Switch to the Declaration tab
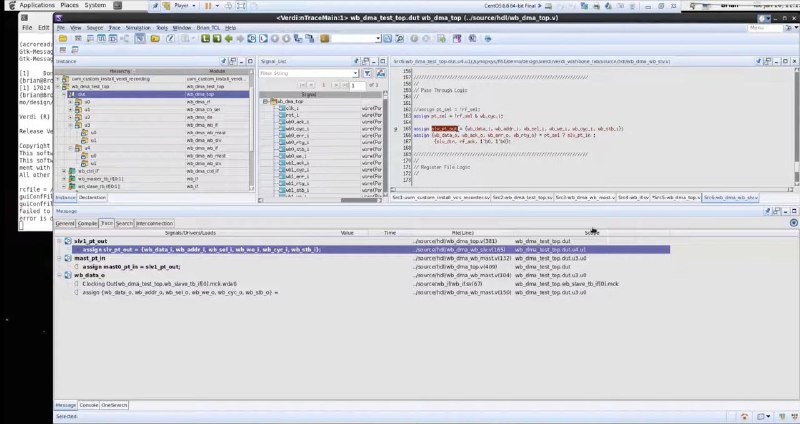Viewport: 800px width, 424px height. click(x=92, y=197)
